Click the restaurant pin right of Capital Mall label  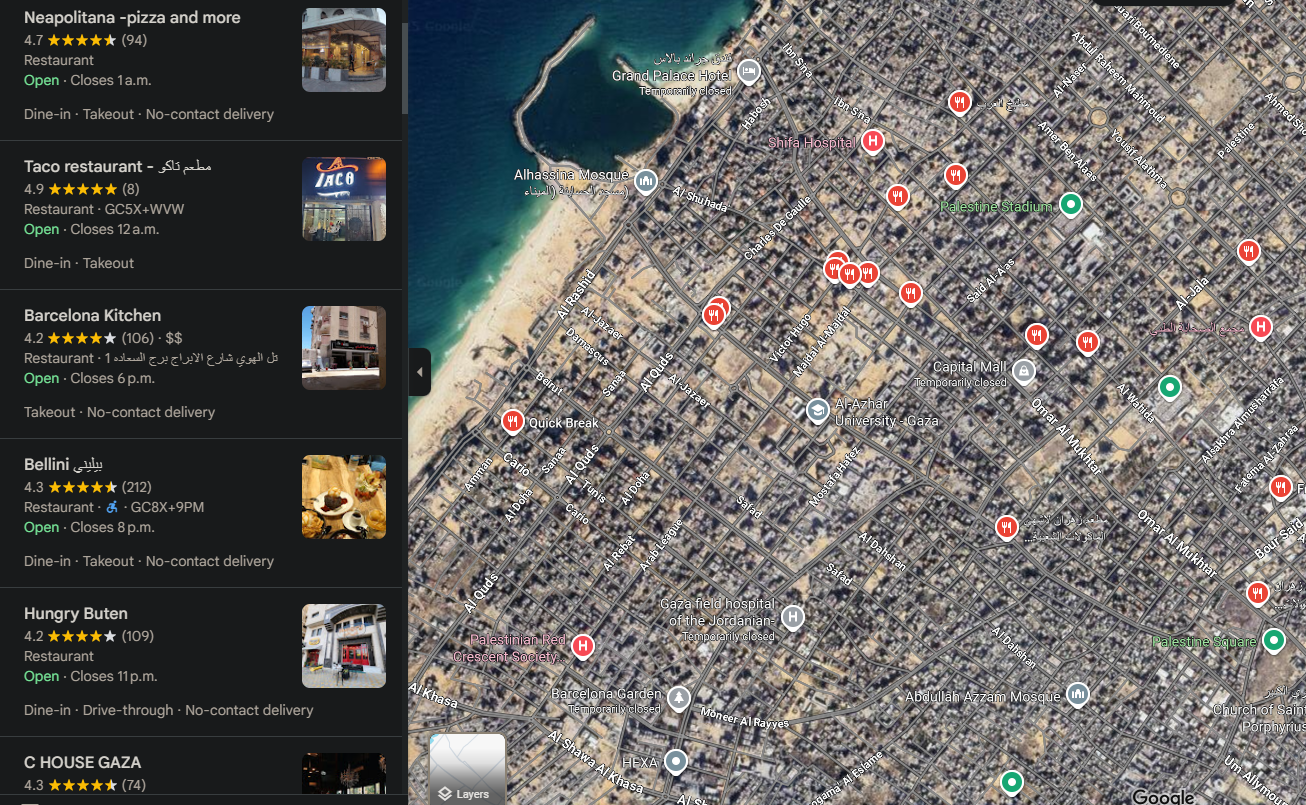point(1088,343)
